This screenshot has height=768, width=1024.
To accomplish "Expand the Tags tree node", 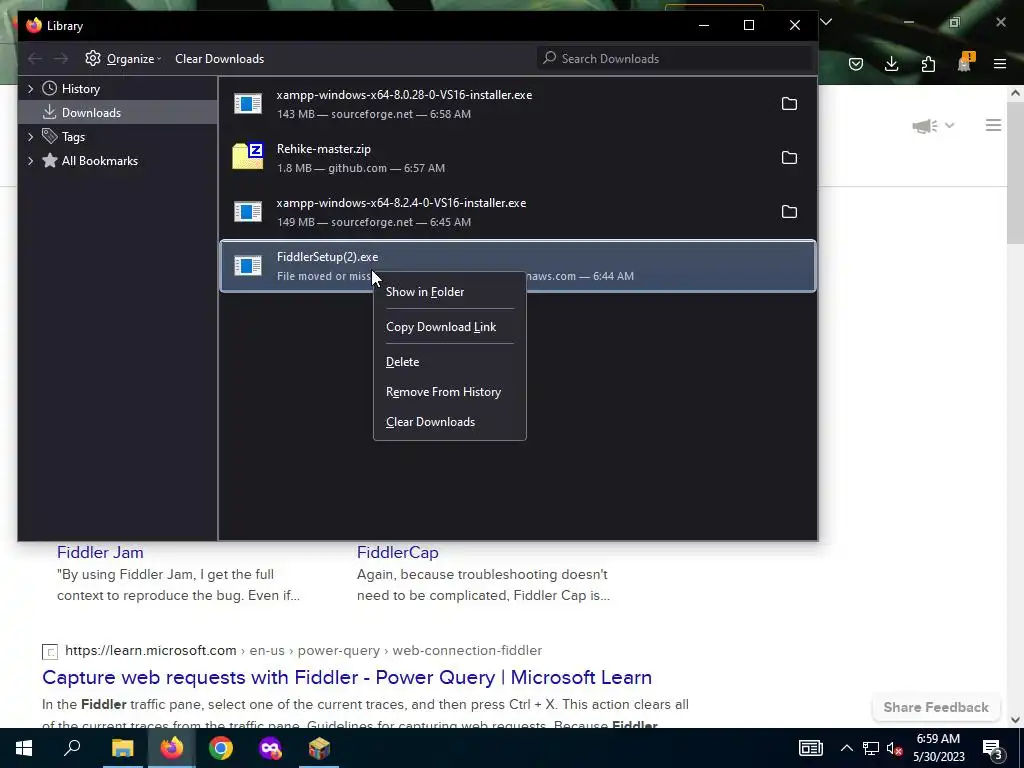I will pyautogui.click(x=30, y=137).
